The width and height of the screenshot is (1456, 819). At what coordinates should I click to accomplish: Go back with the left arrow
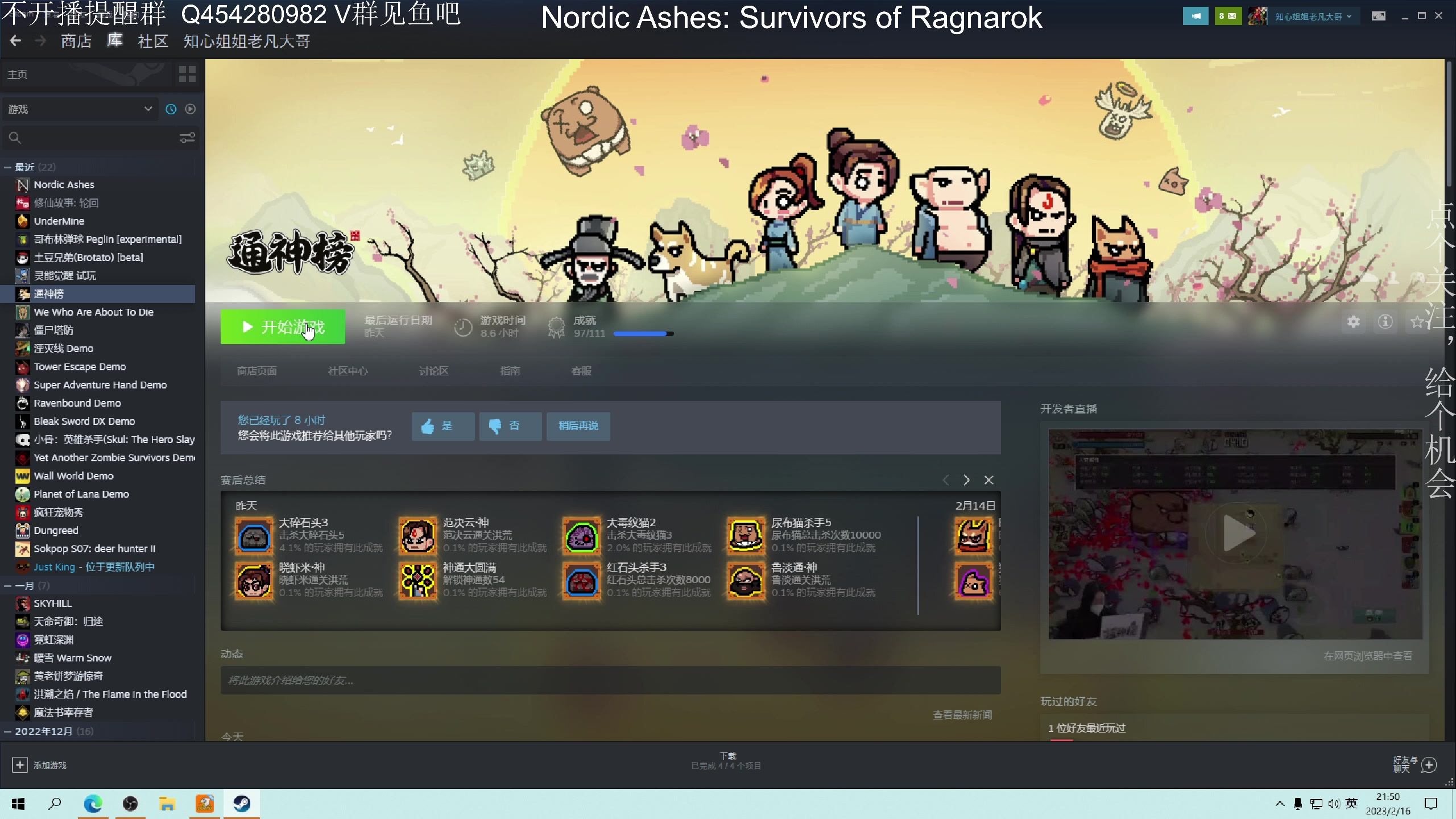15,41
